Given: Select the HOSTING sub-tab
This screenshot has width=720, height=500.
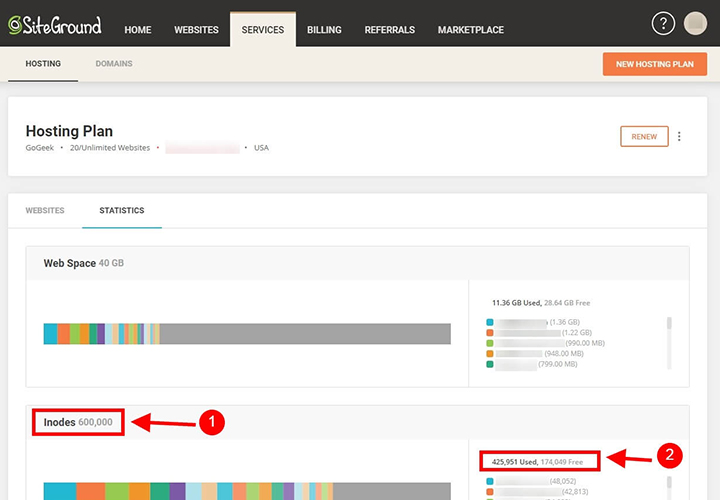Looking at the screenshot, I should [43, 64].
